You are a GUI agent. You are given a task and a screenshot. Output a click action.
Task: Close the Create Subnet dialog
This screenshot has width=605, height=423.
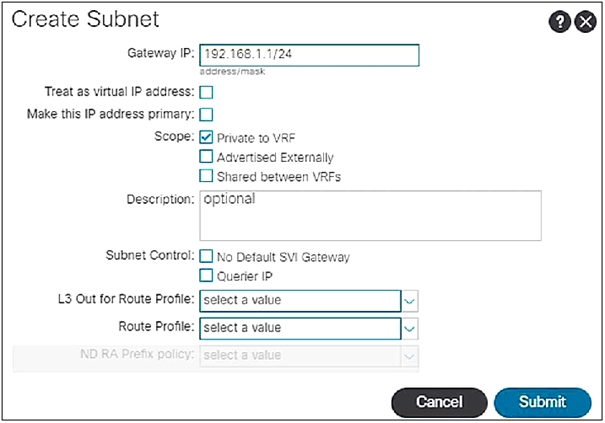(585, 22)
